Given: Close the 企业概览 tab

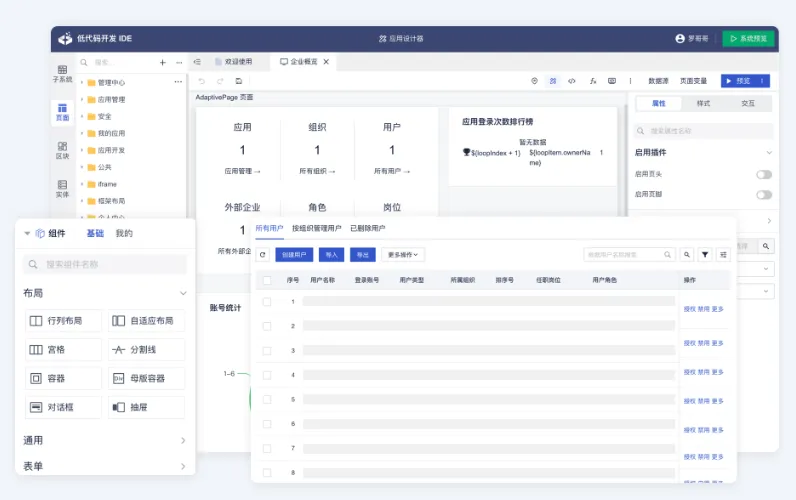Looking at the screenshot, I should 326,62.
